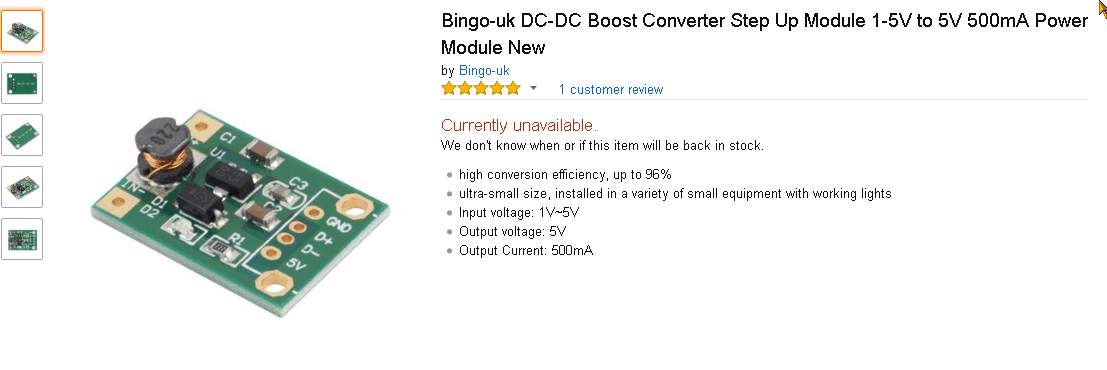Expand the star rating dropdown arrow
The width and height of the screenshot is (1107, 370).
click(x=534, y=88)
